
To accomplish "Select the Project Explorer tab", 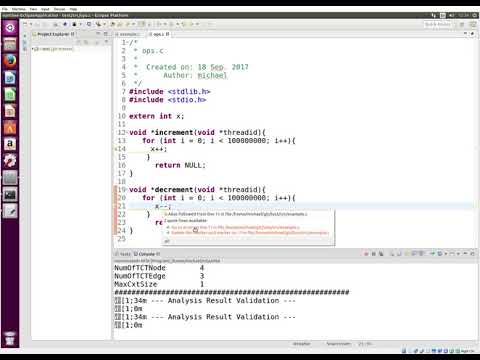I will pyautogui.click(x=53, y=34).
